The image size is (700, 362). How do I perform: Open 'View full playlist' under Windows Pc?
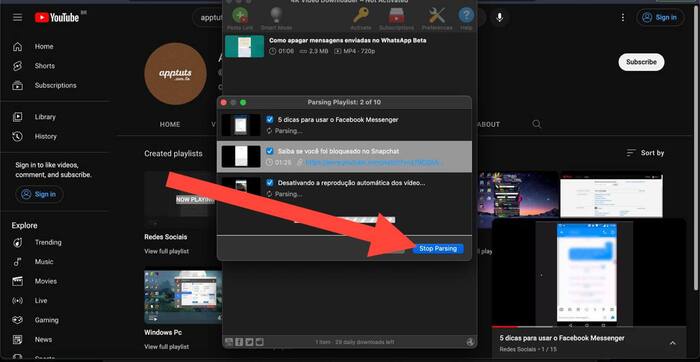click(x=167, y=347)
